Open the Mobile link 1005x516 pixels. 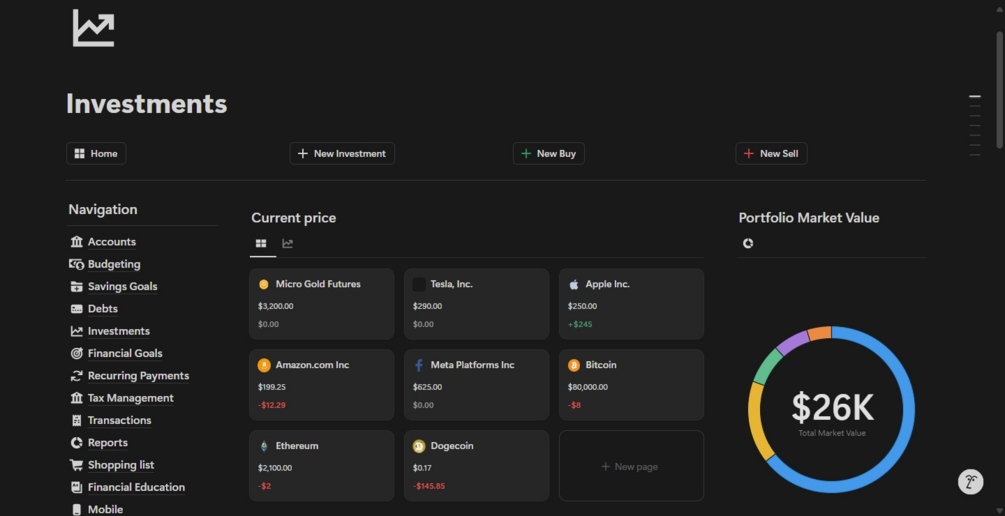pos(105,510)
